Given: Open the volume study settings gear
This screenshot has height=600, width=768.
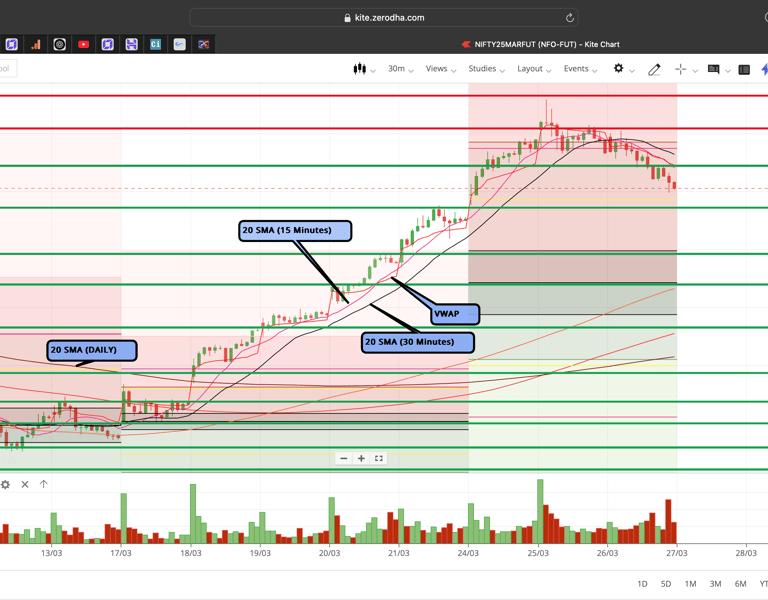Looking at the screenshot, I should [x=5, y=484].
